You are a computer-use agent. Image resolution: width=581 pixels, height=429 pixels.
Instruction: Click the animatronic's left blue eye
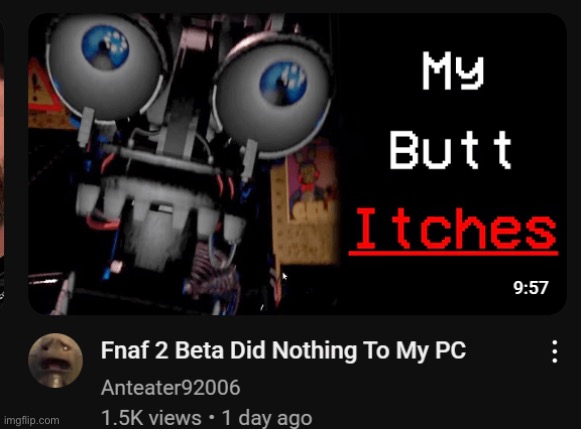click(105, 47)
